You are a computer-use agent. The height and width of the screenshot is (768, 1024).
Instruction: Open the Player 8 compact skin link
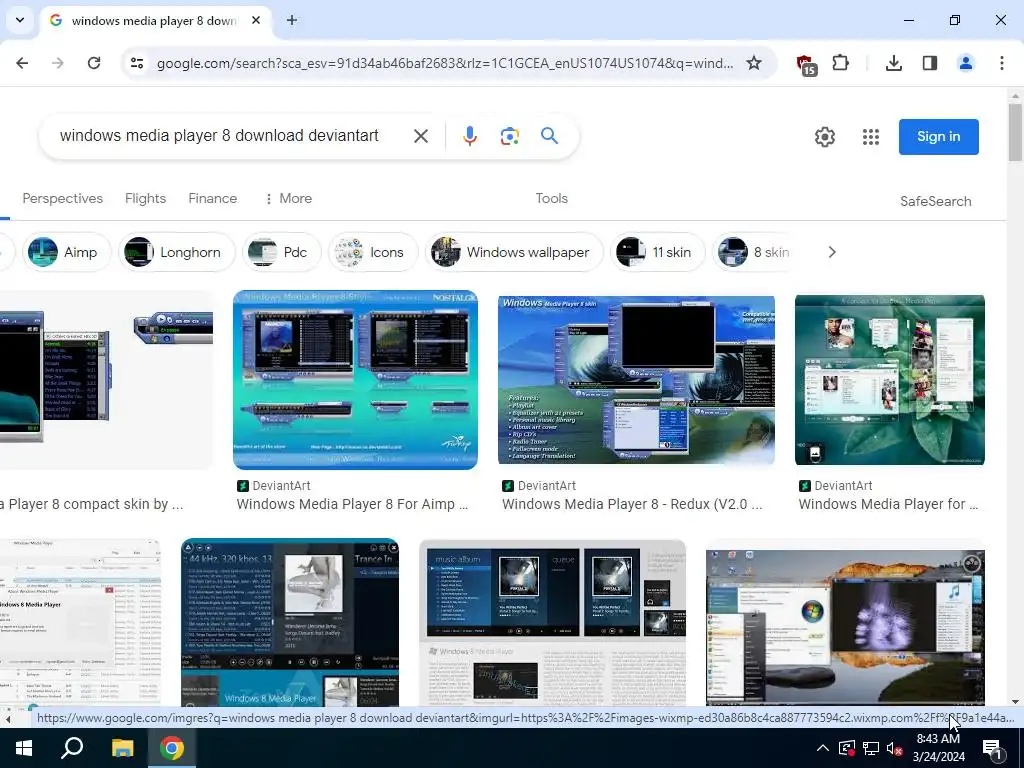click(91, 504)
